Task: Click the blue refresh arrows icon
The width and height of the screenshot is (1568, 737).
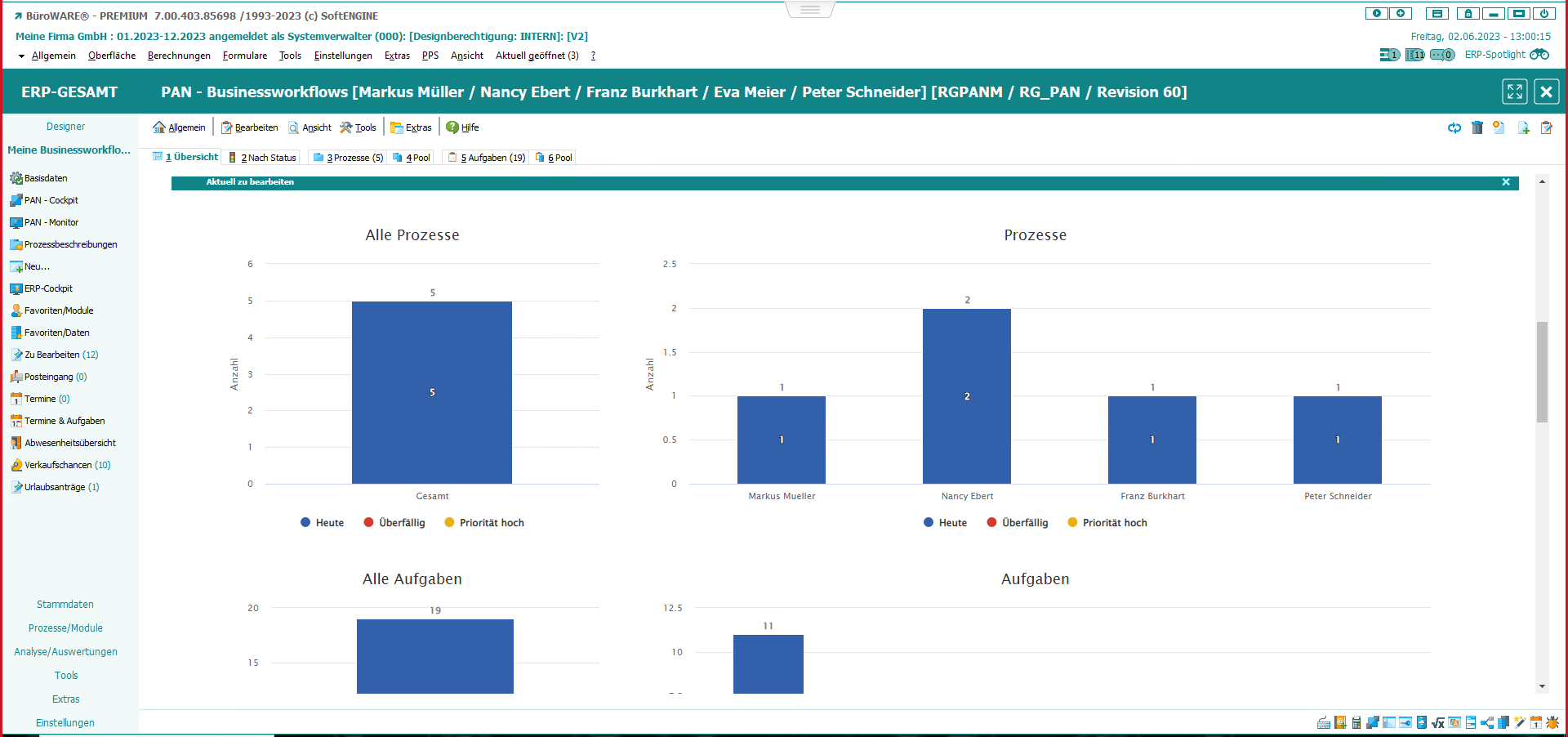Action: [1454, 127]
